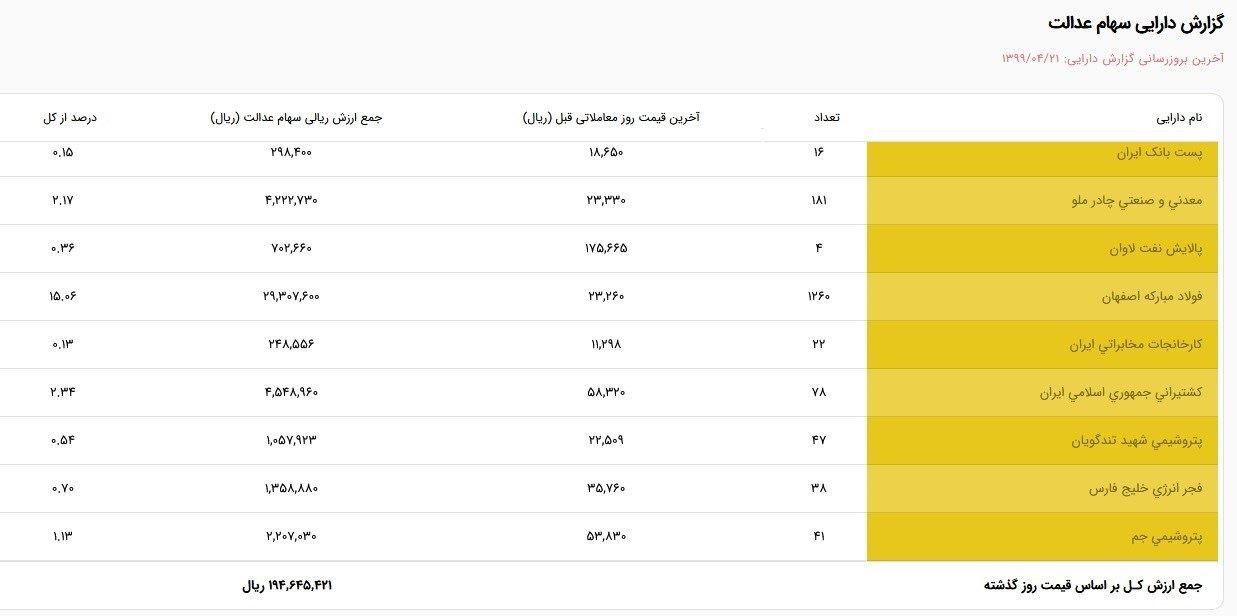Click the 'تعداد' column header
This screenshot has height=616, width=1237.
pos(826,118)
